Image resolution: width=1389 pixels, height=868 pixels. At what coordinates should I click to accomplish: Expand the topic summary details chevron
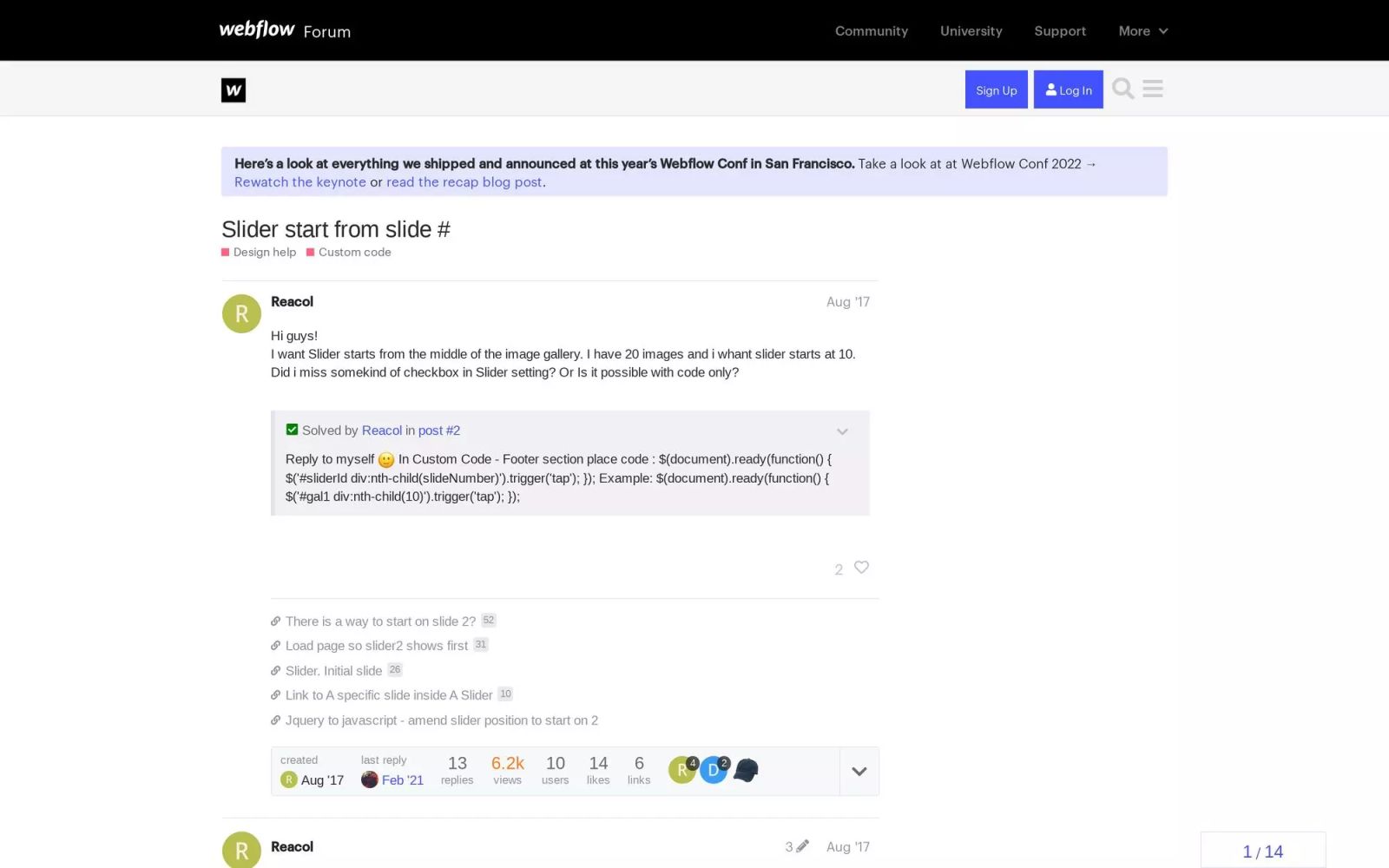[859, 771]
